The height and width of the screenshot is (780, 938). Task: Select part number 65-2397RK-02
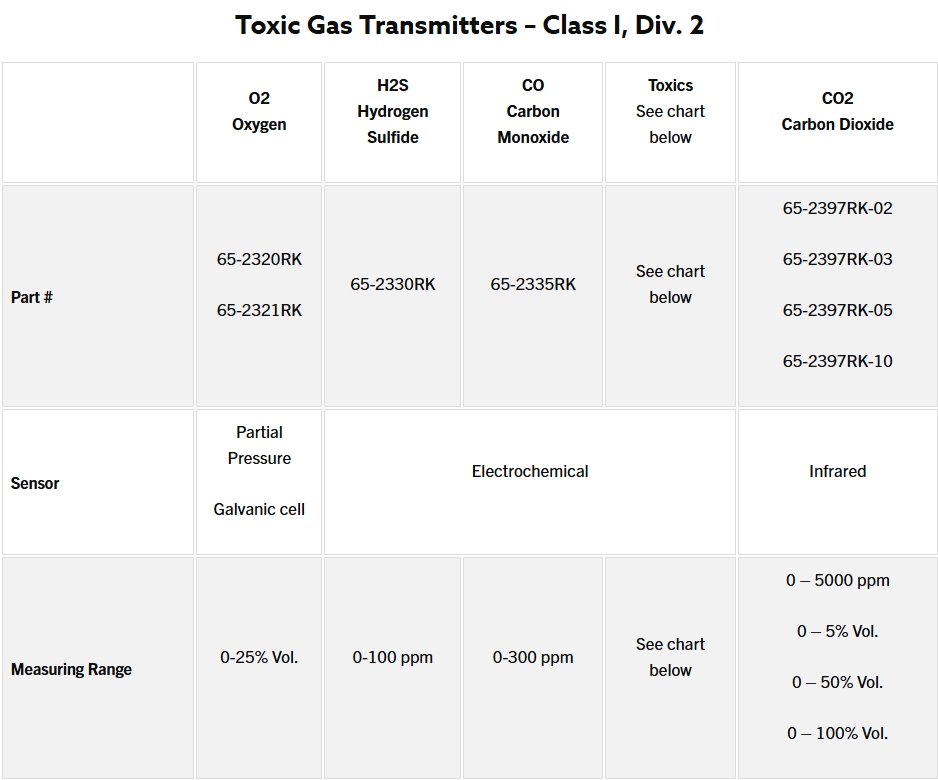pyautogui.click(x=837, y=208)
